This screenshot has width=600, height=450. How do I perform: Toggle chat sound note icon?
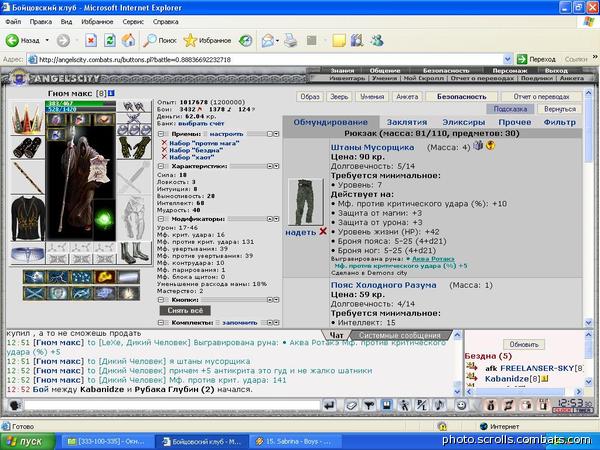click(x=440, y=405)
